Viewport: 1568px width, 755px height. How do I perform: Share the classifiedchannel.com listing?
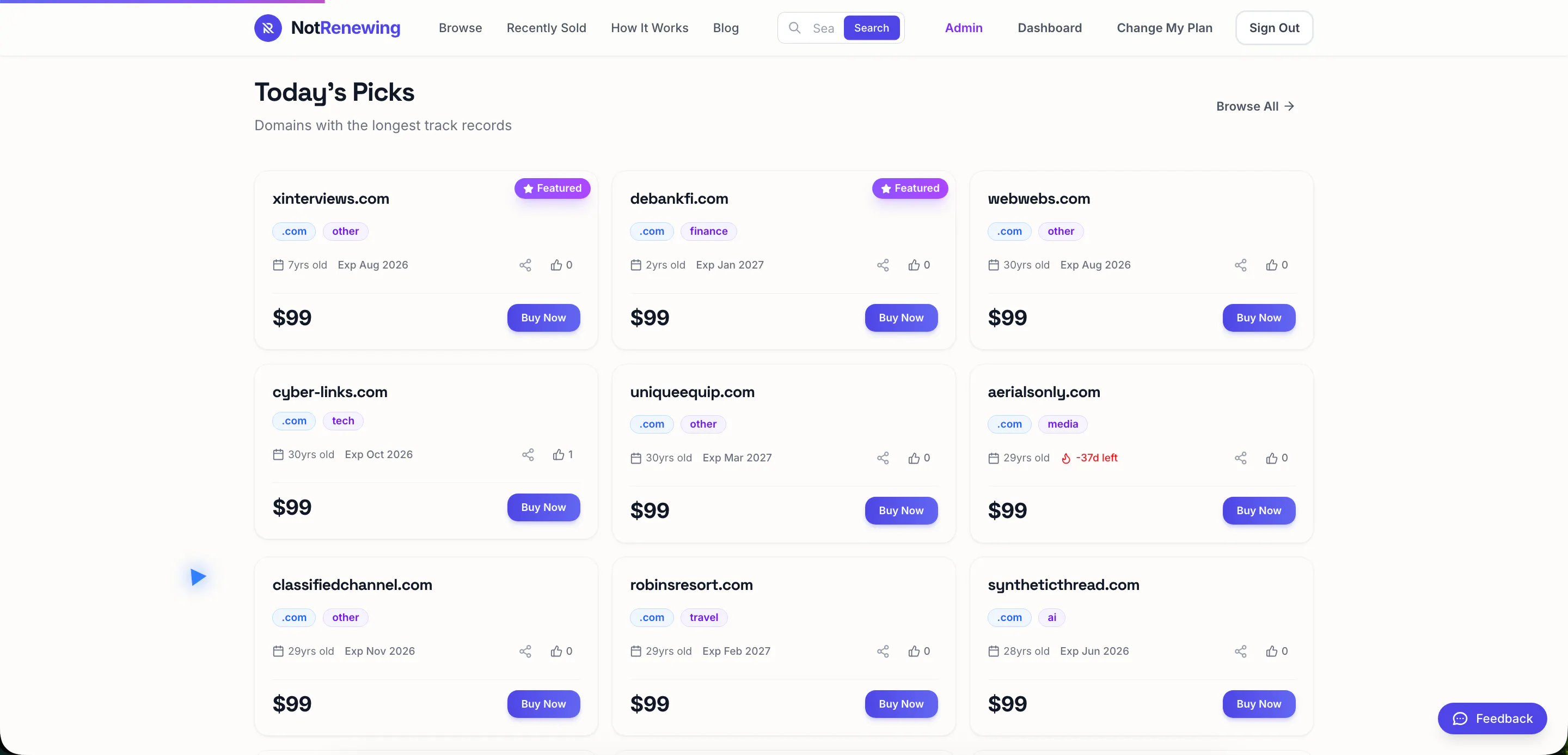(525, 652)
